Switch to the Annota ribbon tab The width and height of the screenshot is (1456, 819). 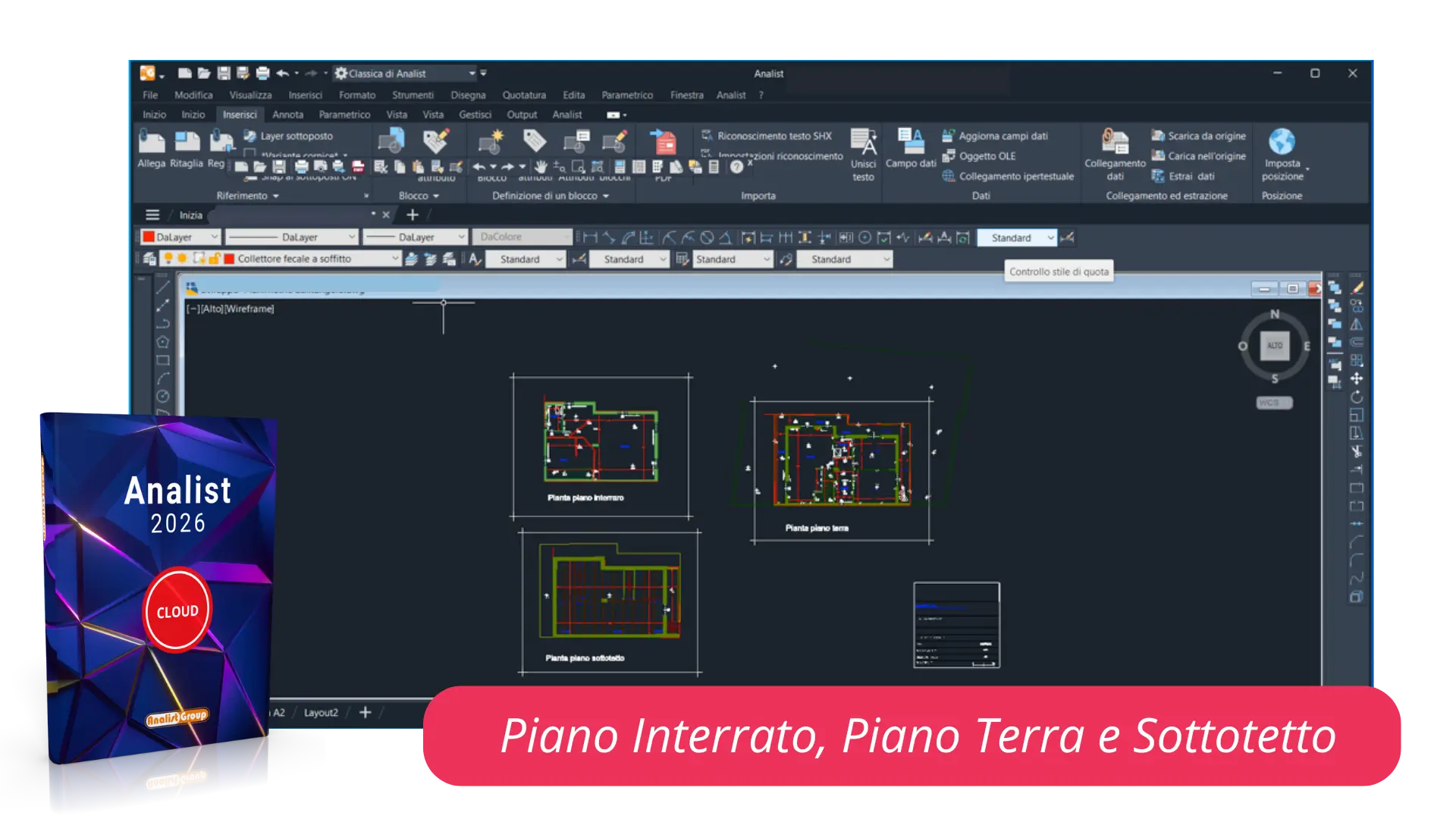(x=287, y=115)
